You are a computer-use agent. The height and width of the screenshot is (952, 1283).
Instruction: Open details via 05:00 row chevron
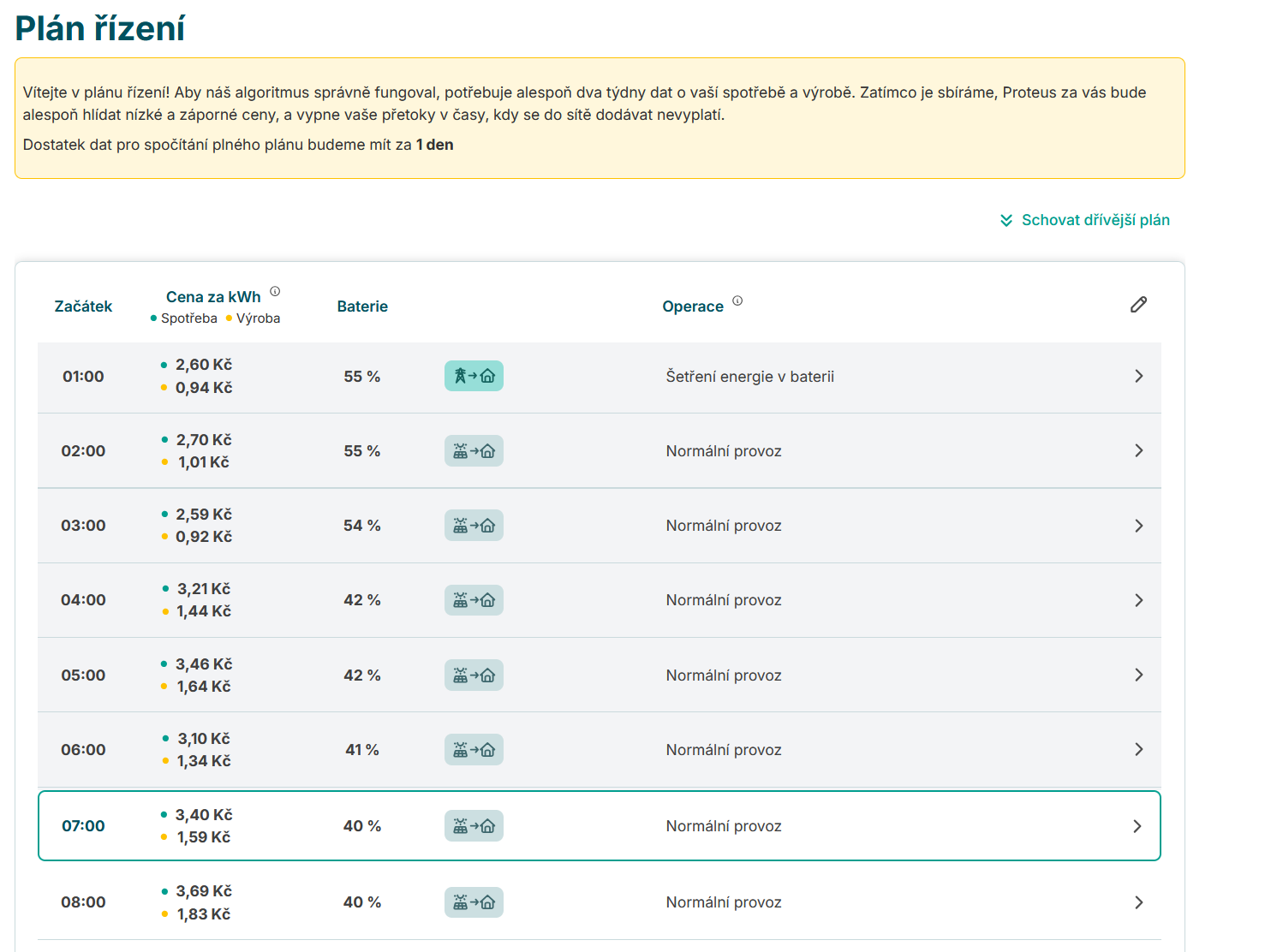[1138, 675]
